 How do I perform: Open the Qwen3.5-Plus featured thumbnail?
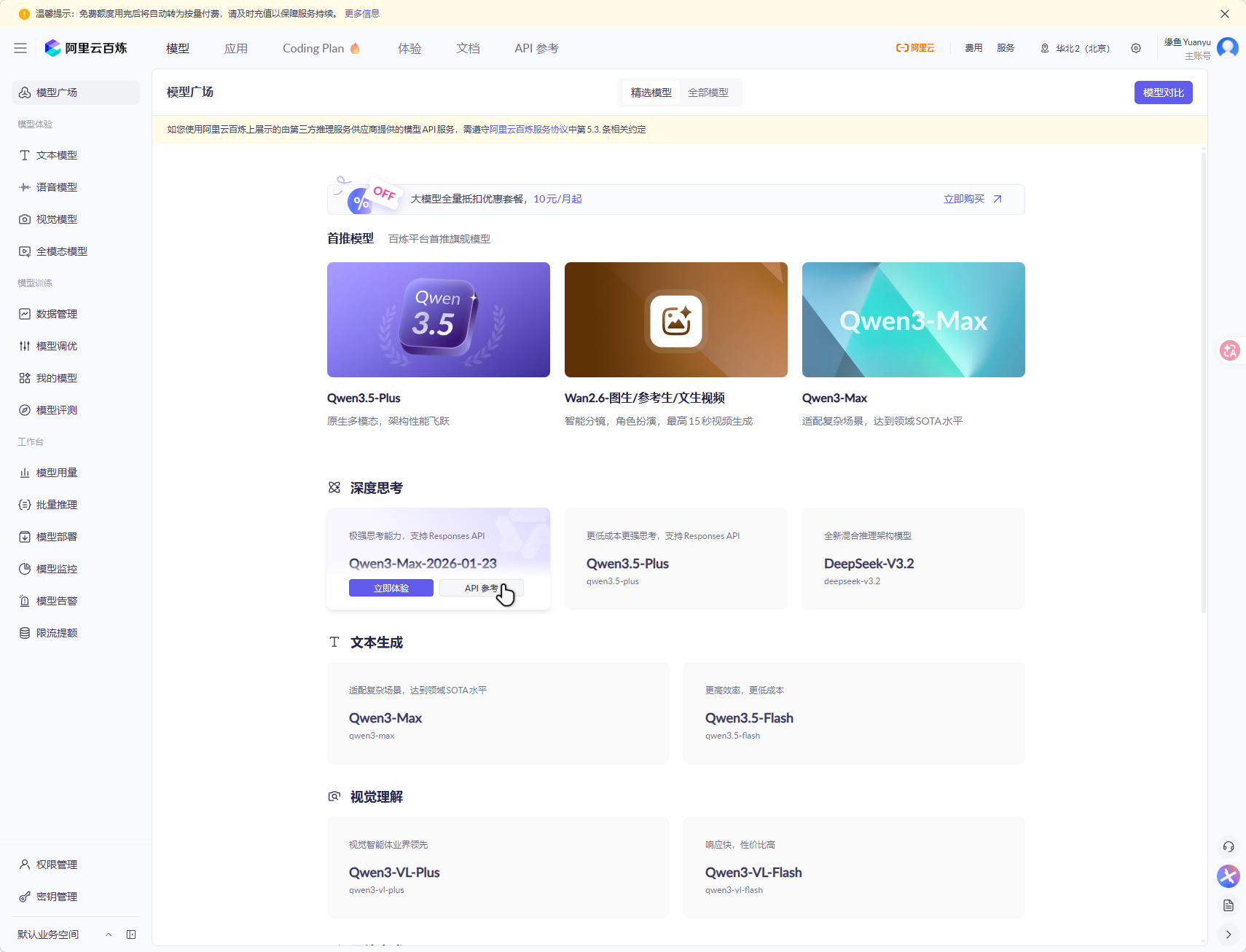click(x=438, y=320)
